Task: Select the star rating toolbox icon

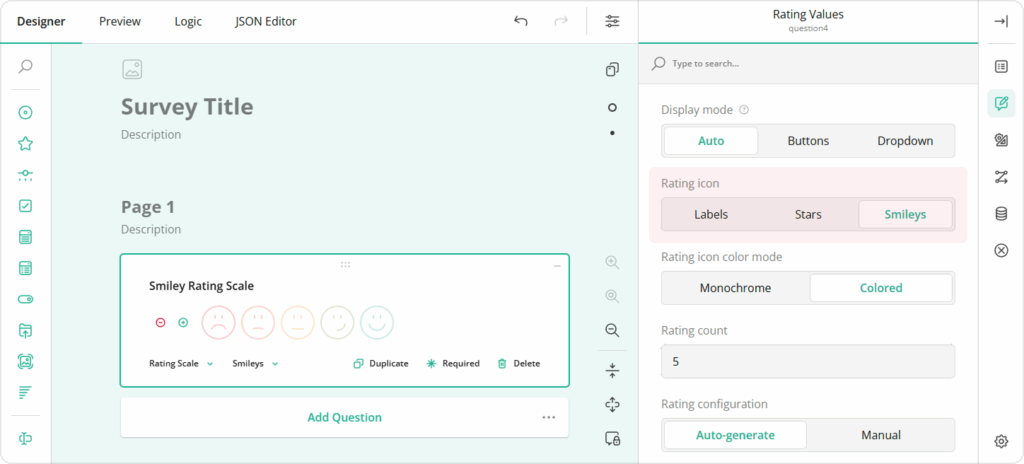Action: tap(26, 144)
